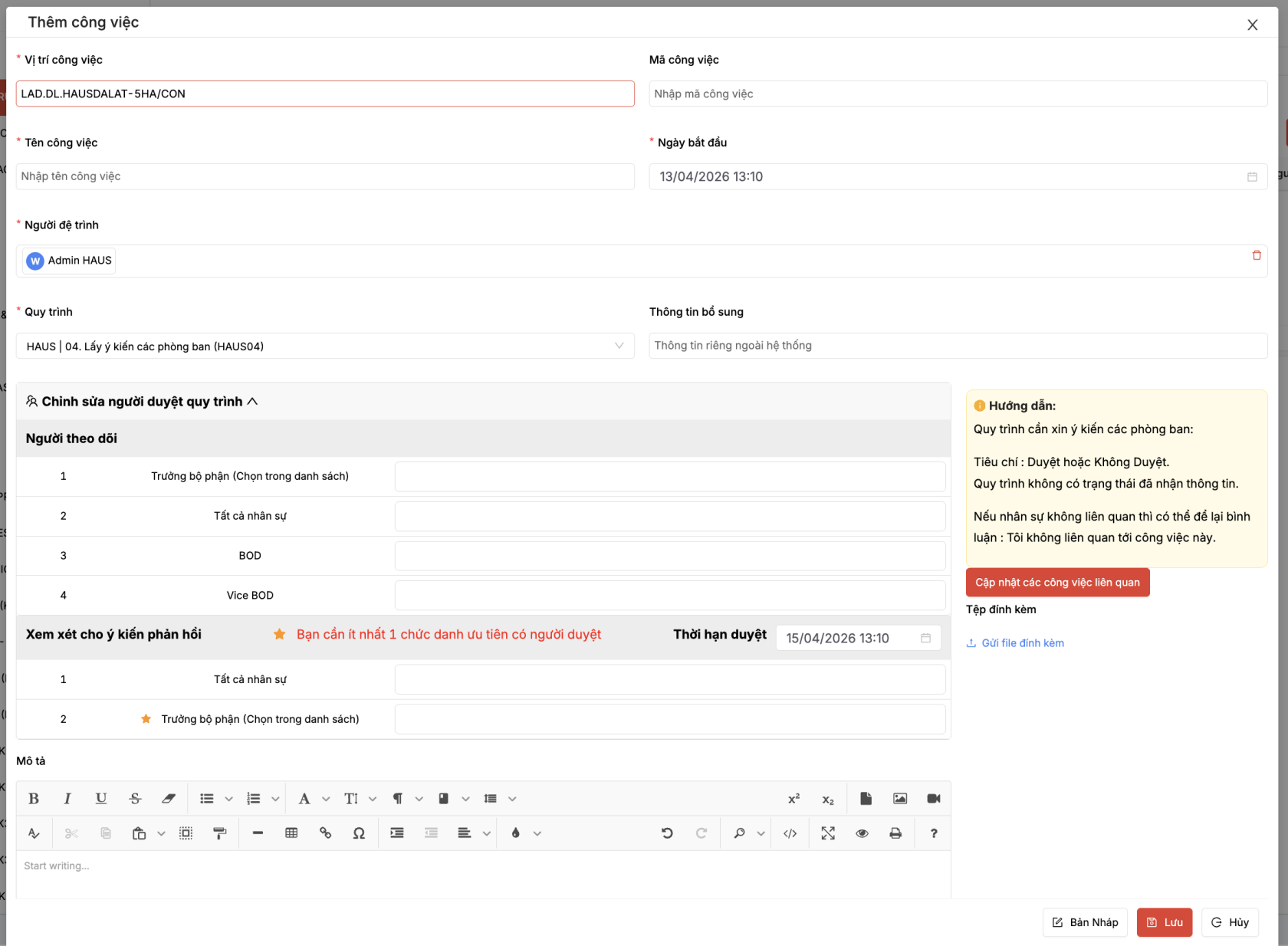Insert a table in the editor
This screenshot has width=1288, height=946.
pyautogui.click(x=291, y=833)
